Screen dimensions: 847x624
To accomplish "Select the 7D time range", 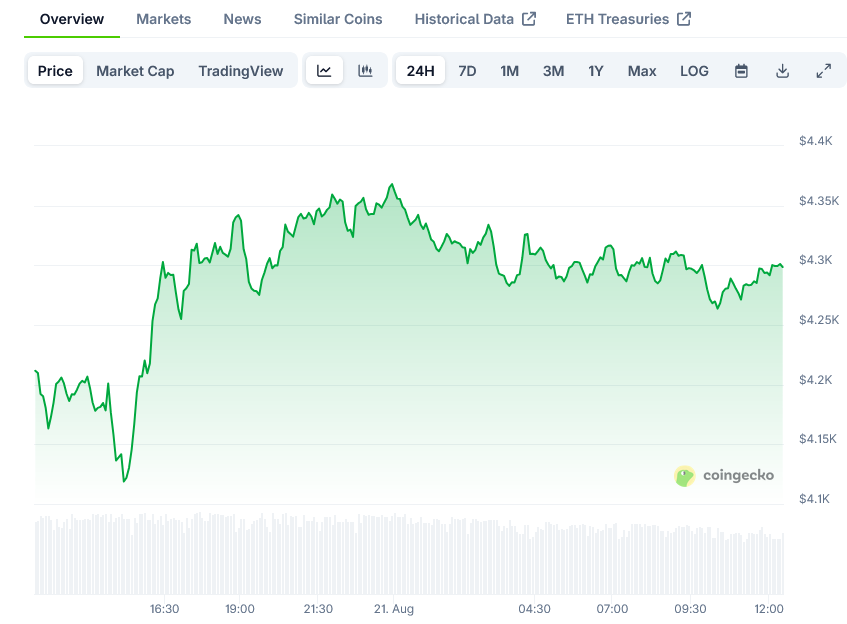I will point(467,71).
